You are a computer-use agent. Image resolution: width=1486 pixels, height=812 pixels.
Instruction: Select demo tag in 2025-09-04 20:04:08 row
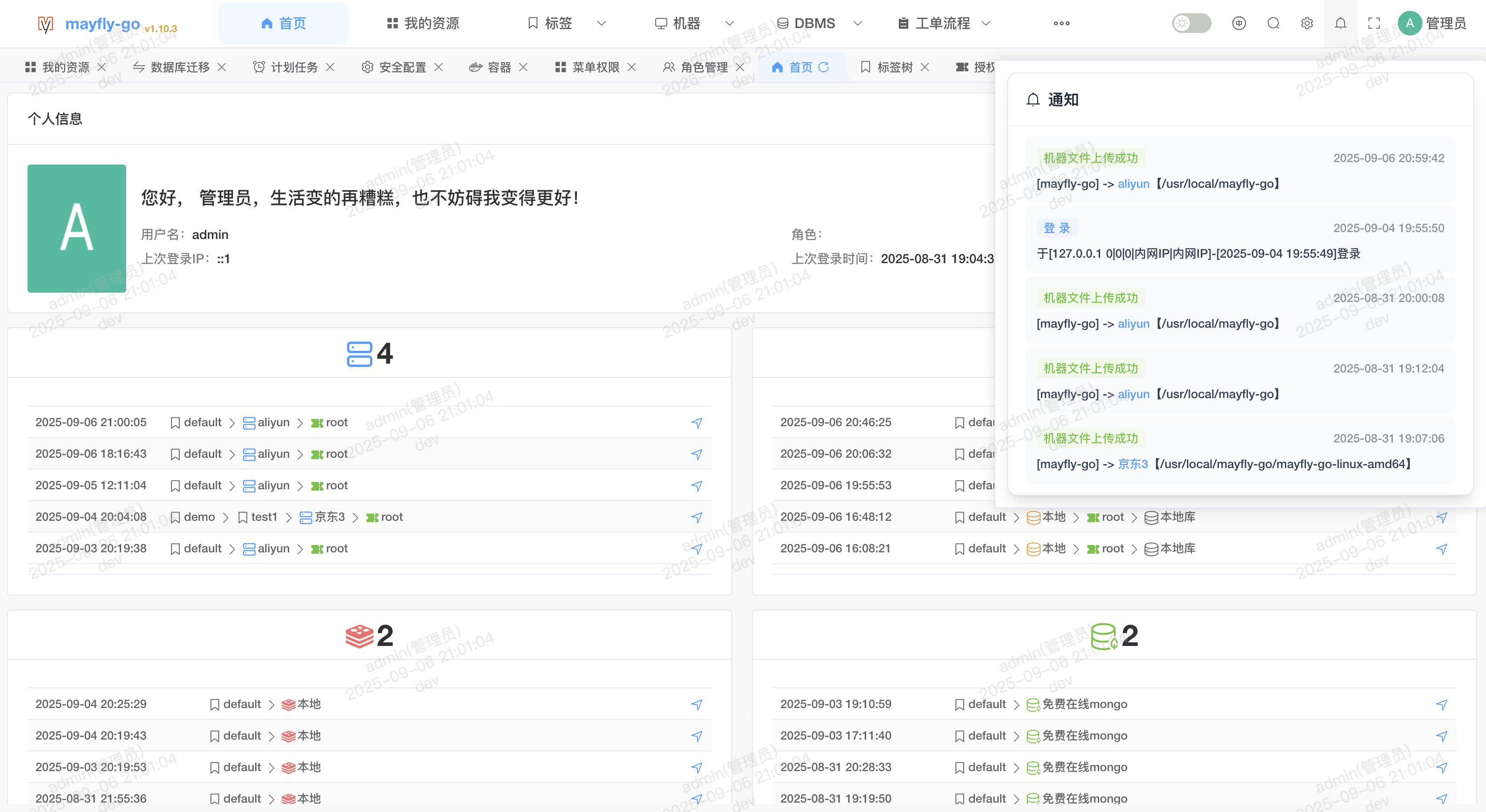pyautogui.click(x=193, y=517)
